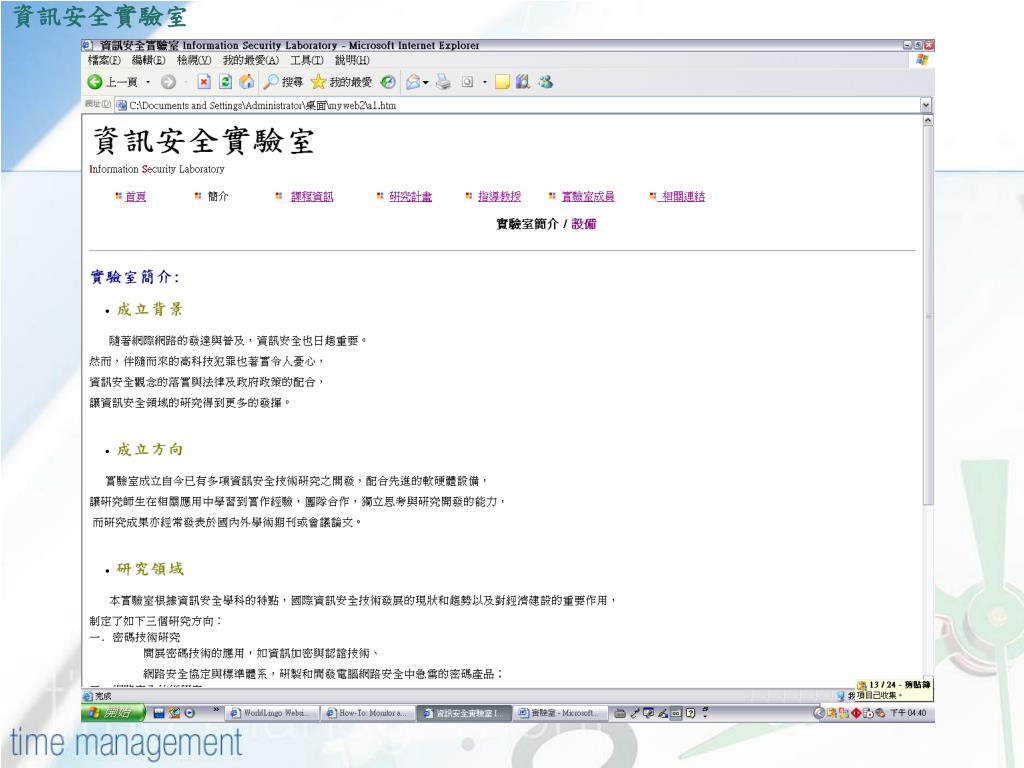Click the save disk quick launch icon
Screen dimensions: 1024x768
159,713
